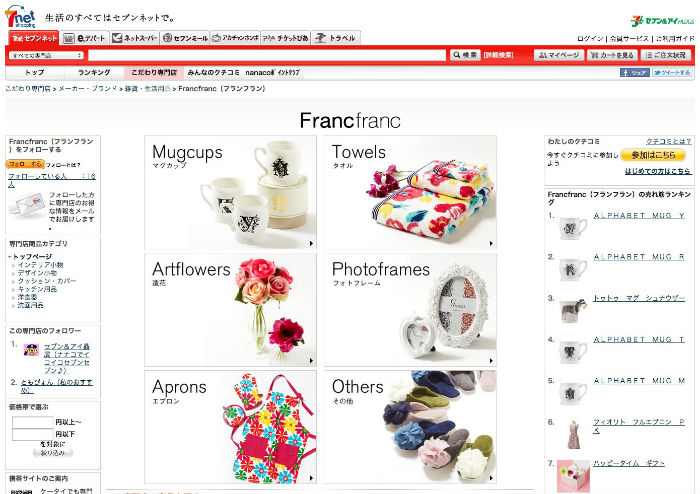Open the Artflowers category banner

[x=230, y=310]
